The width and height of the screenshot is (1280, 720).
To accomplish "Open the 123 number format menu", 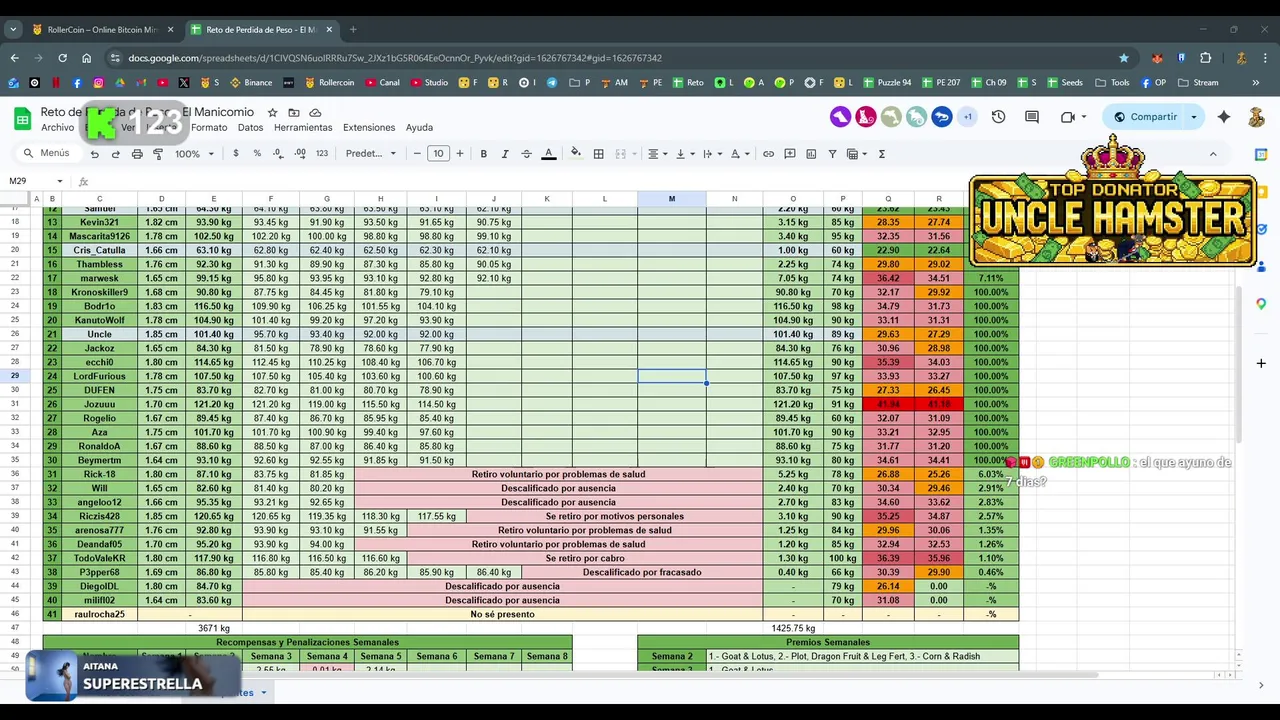I will coord(321,154).
